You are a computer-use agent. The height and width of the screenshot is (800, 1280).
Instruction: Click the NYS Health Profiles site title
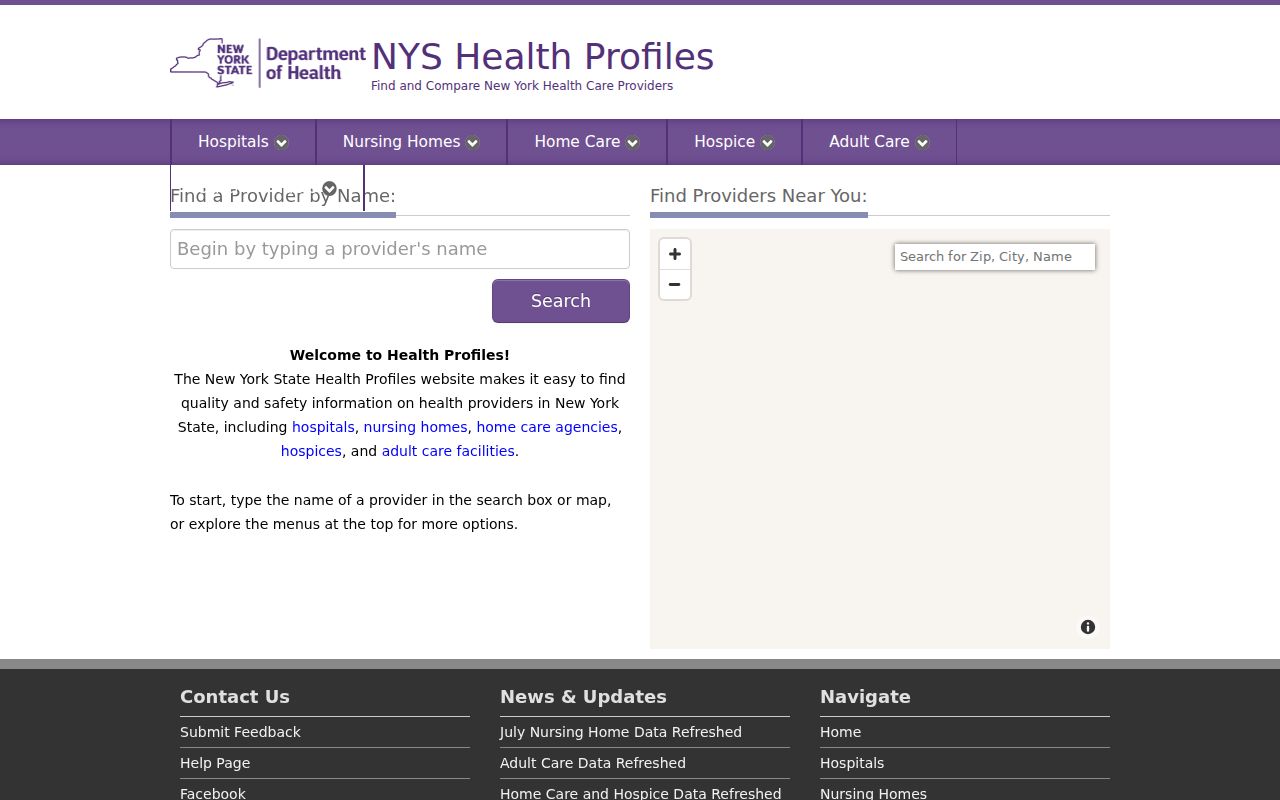tap(543, 57)
